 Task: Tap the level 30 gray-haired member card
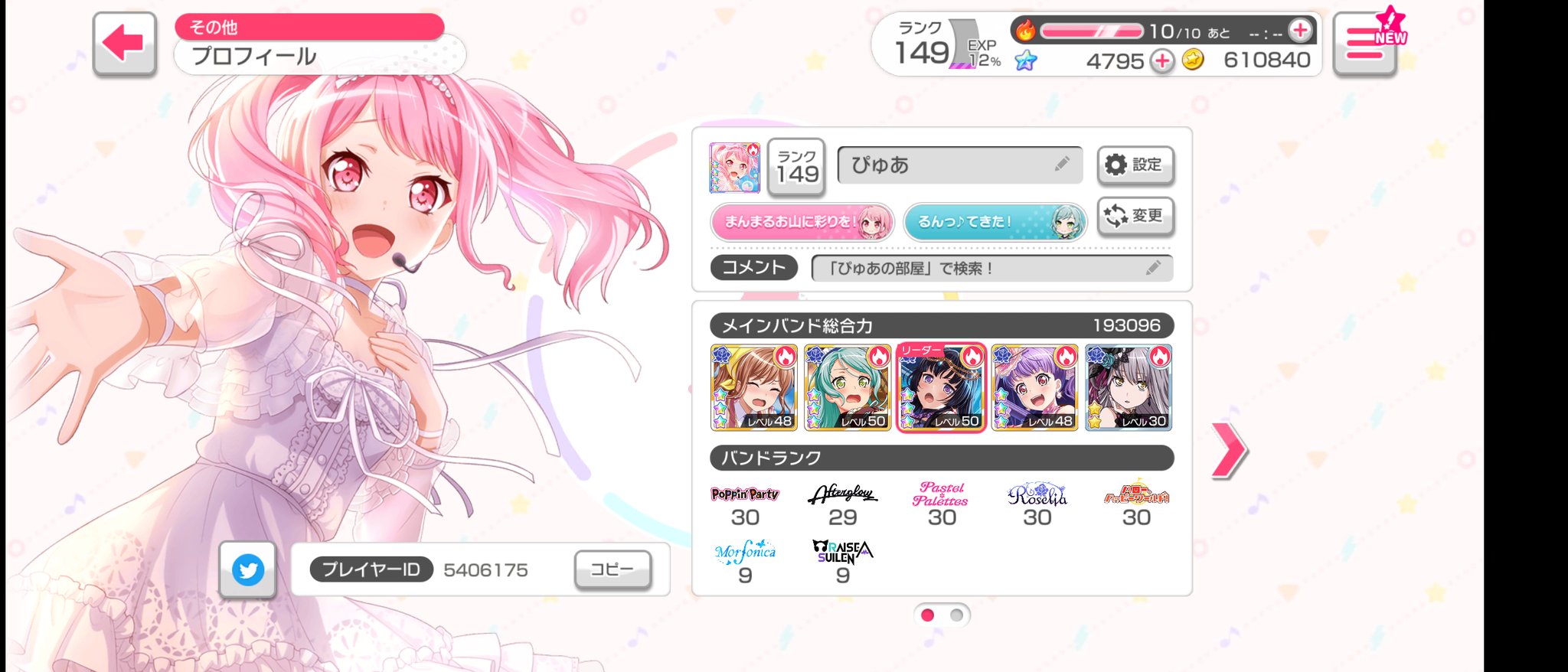pos(1129,387)
